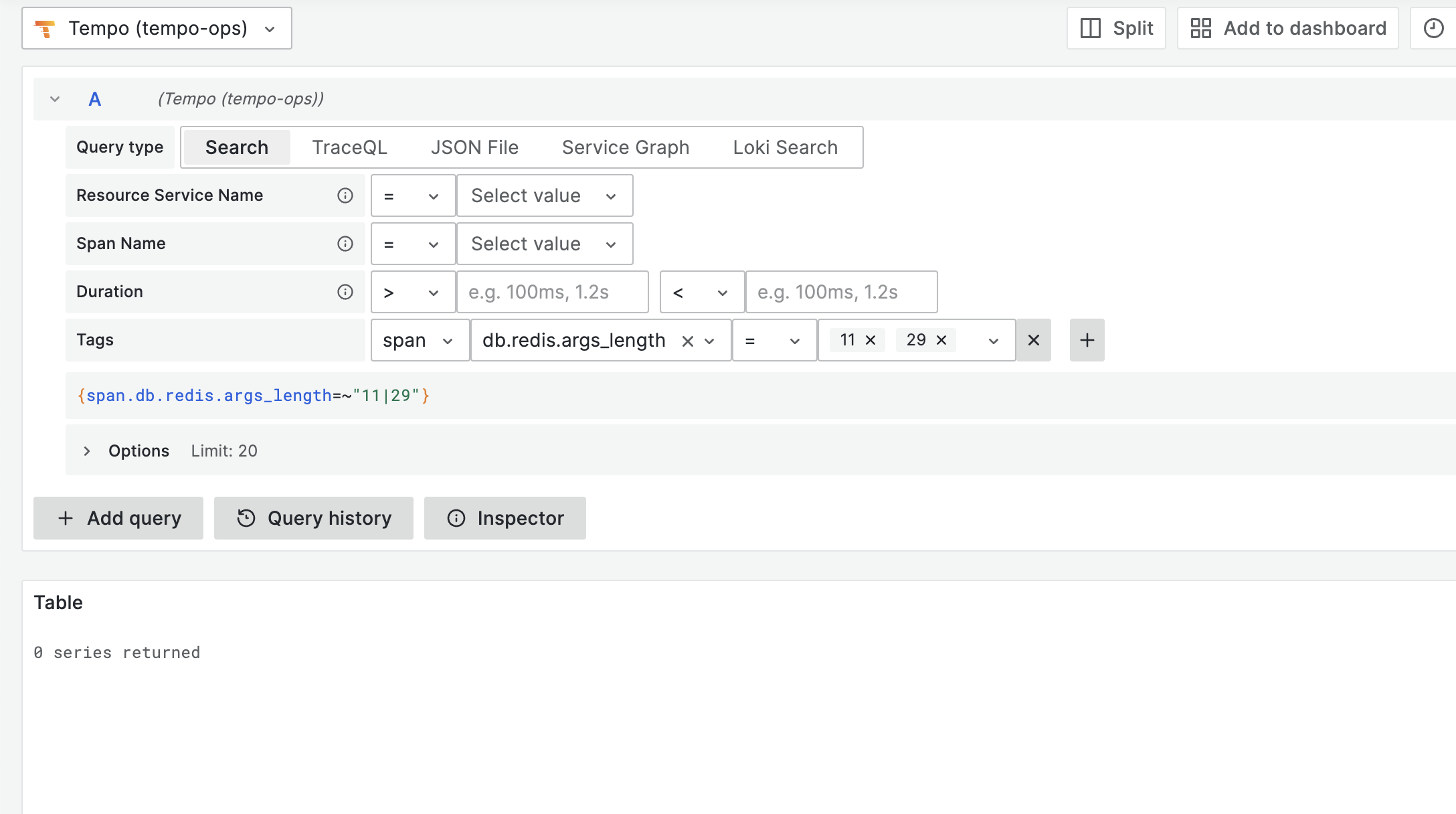Remove the value 29 from the tag filter
This screenshot has height=814, width=1456.
(941, 340)
